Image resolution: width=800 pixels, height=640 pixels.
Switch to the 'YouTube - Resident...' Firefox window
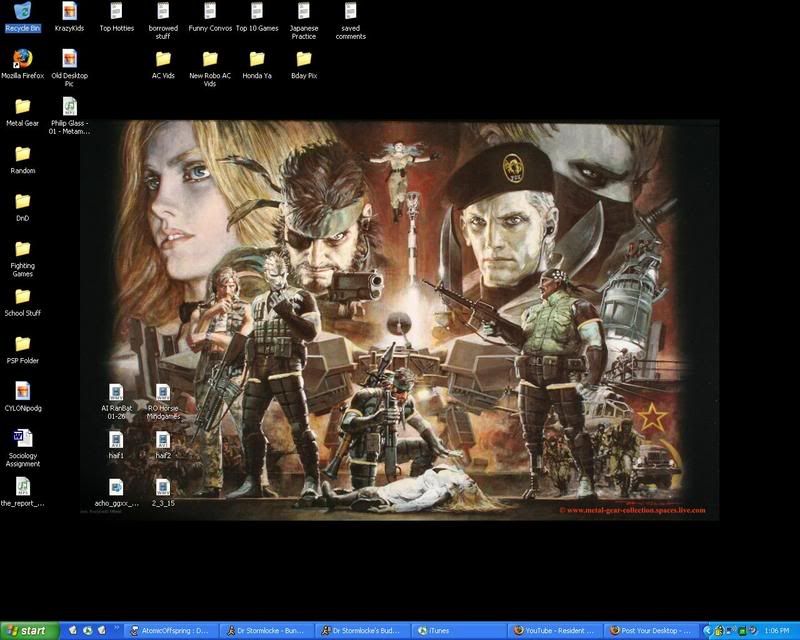coord(555,631)
